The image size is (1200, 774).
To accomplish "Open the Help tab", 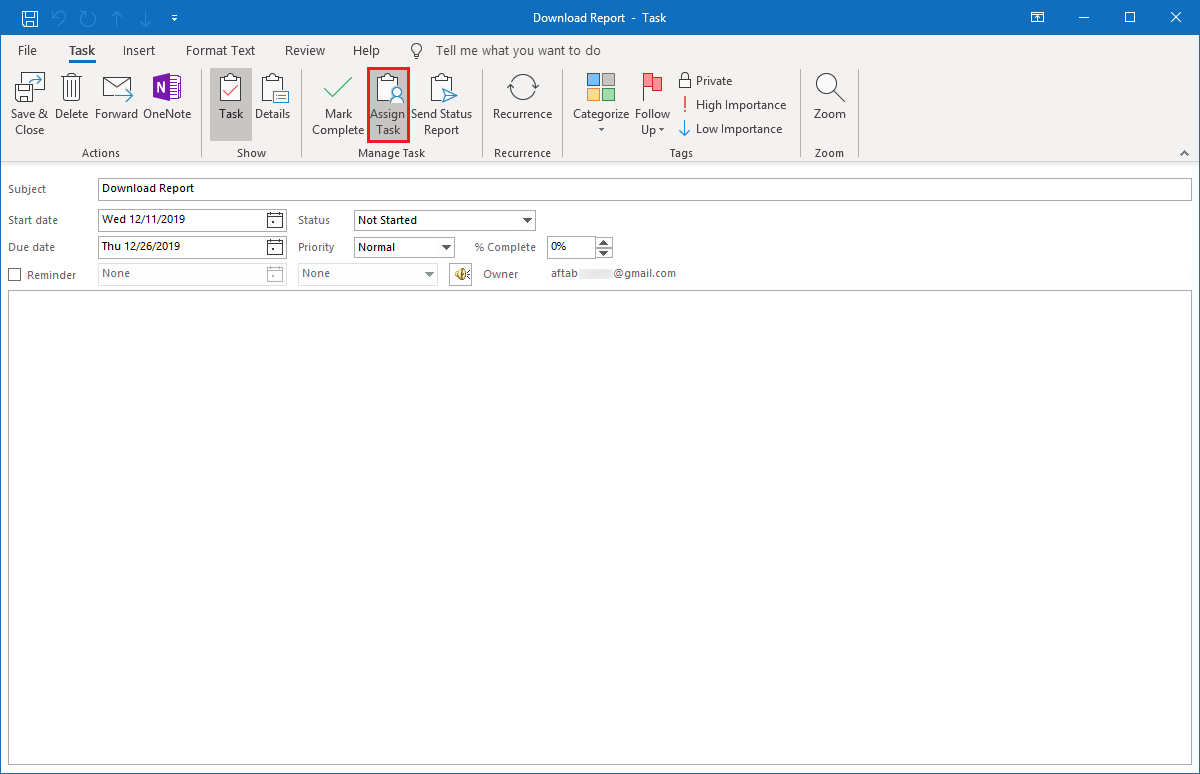I will point(366,50).
